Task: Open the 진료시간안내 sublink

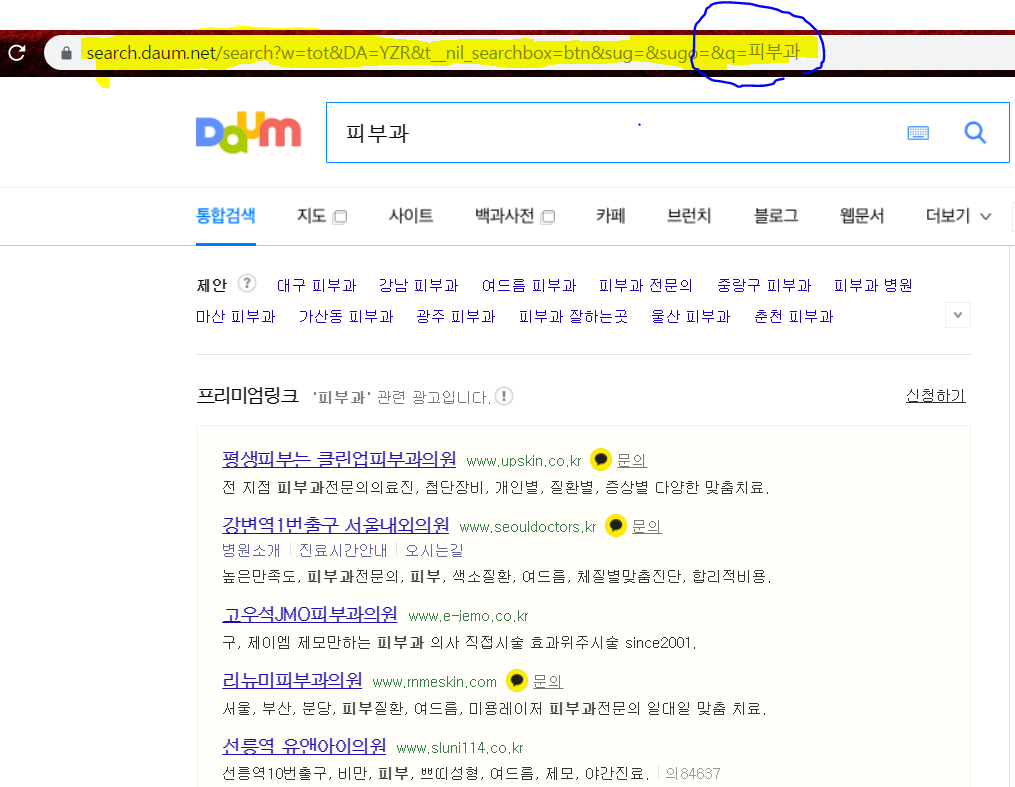Action: click(343, 550)
